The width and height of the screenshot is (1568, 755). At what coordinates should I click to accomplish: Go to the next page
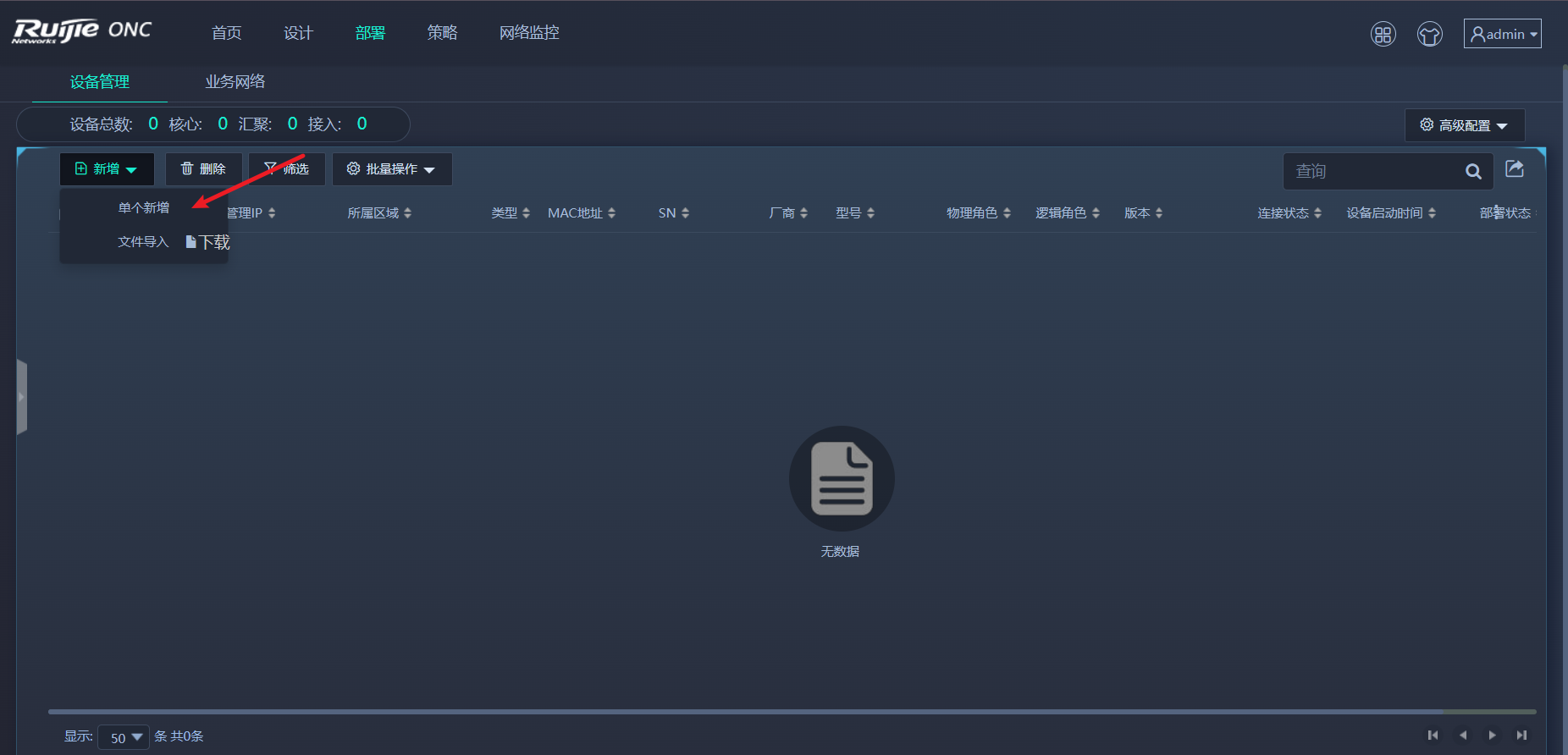(x=1492, y=736)
